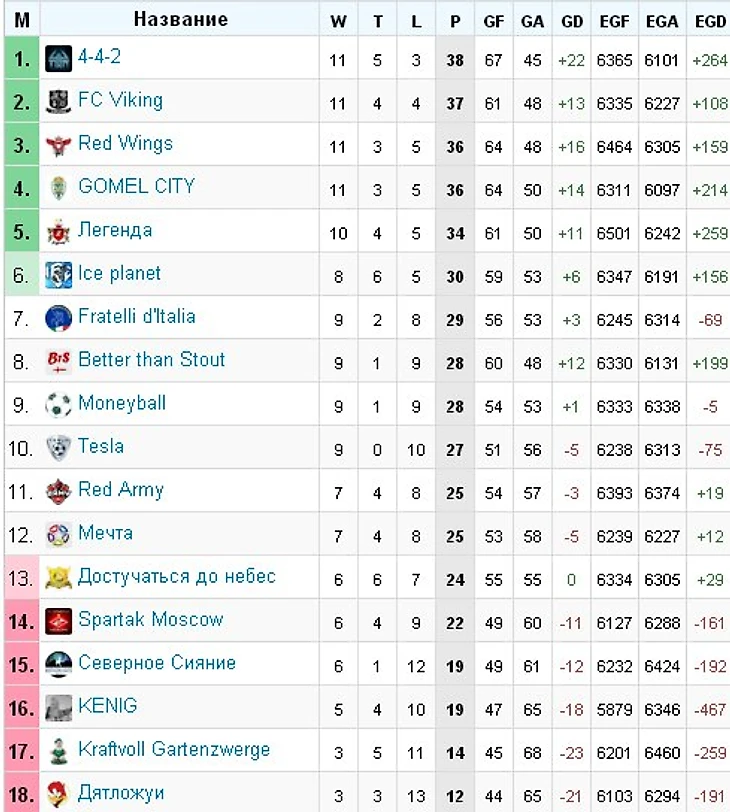Click the Дятложуи woodpecker icon
Viewport: 730px width, 812px height.
pos(58,794)
